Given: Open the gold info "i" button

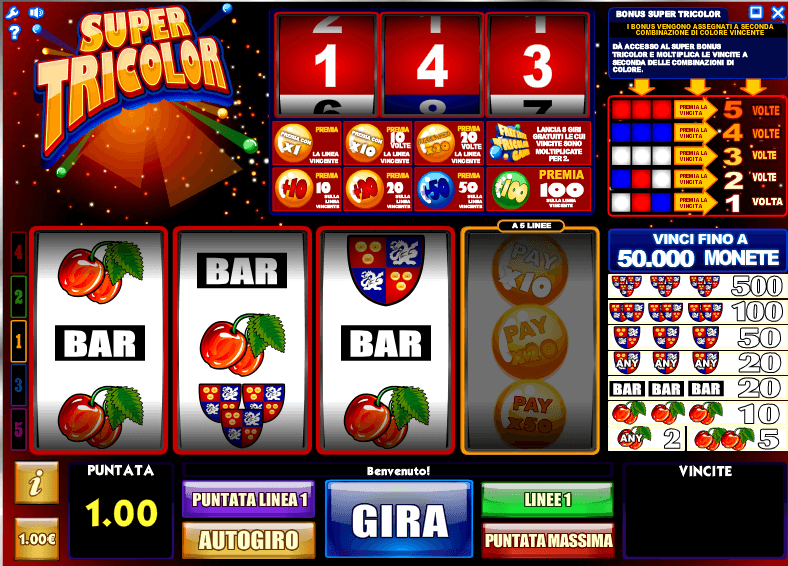Looking at the screenshot, I should tap(36, 483).
